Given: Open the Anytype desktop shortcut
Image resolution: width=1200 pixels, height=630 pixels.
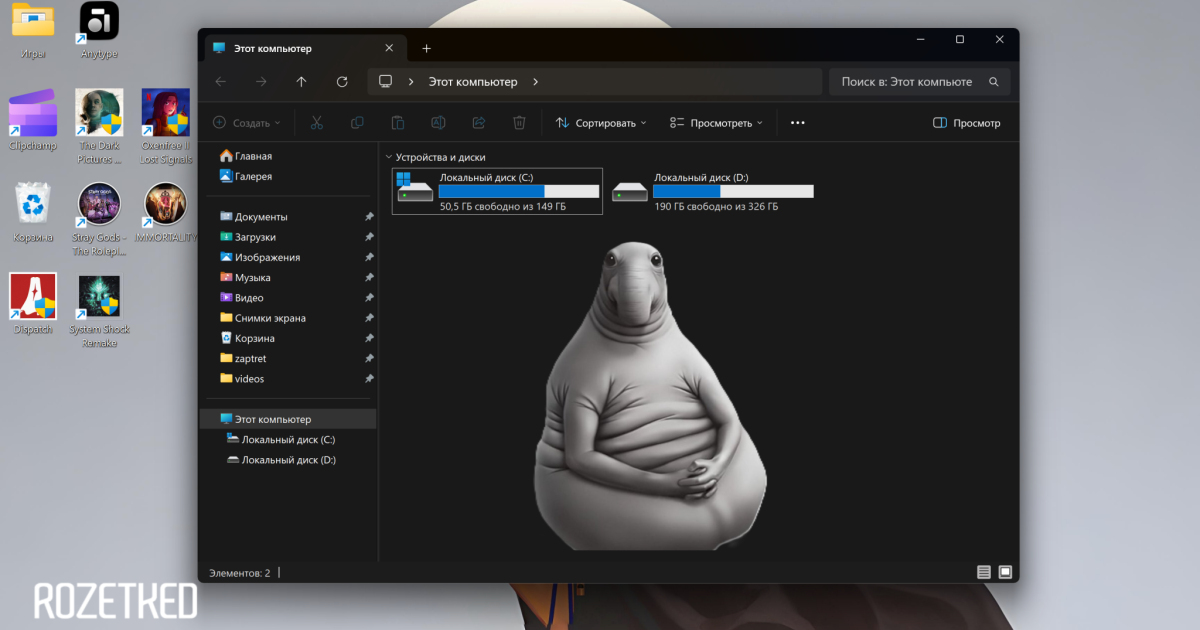Looking at the screenshot, I should (99, 22).
